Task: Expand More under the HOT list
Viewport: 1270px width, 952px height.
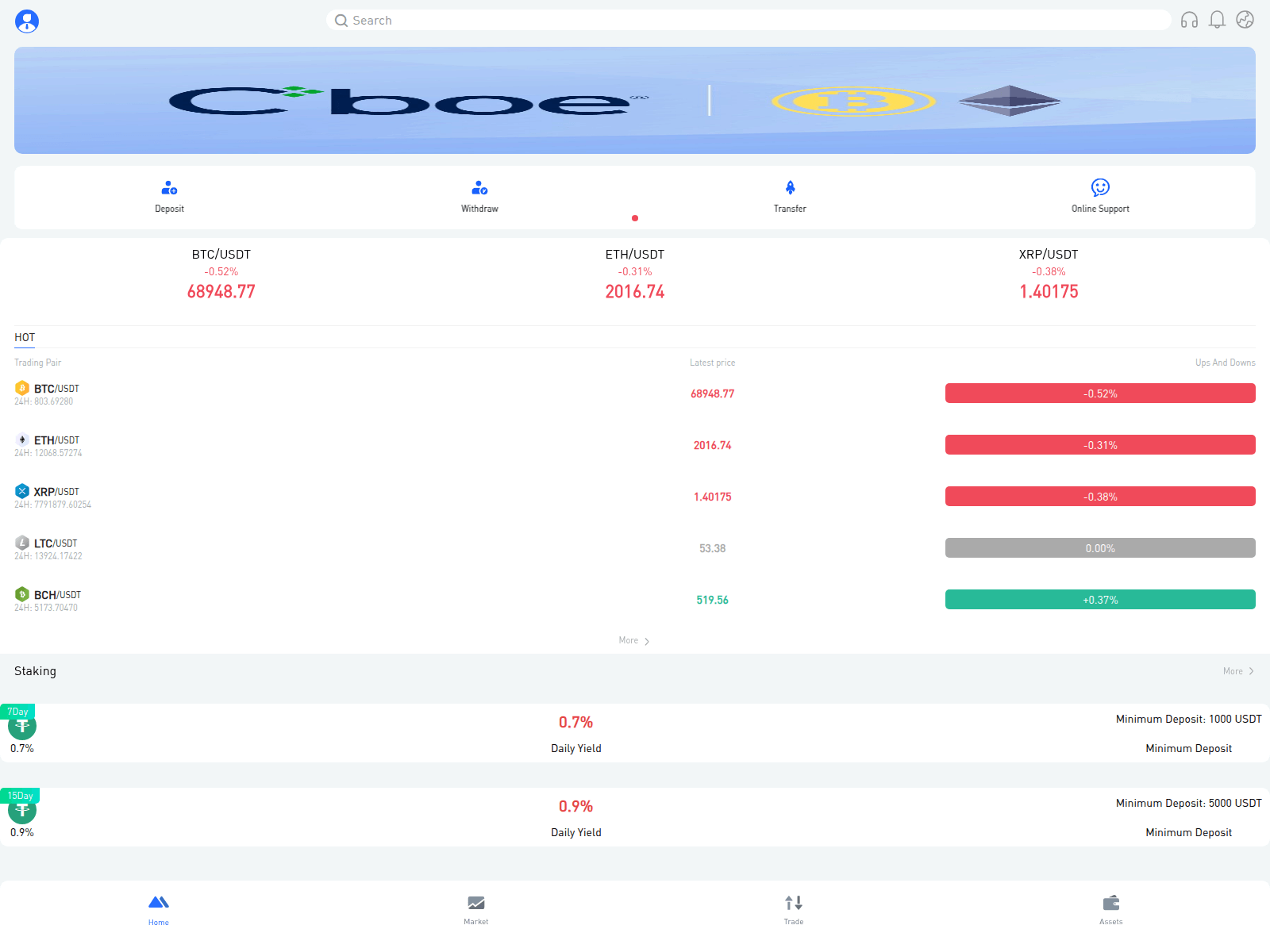Action: (634, 641)
